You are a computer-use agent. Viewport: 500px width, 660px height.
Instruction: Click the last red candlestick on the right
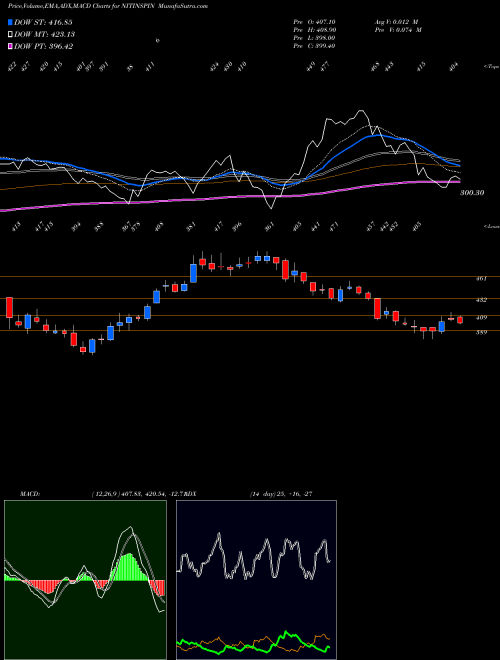click(x=460, y=320)
